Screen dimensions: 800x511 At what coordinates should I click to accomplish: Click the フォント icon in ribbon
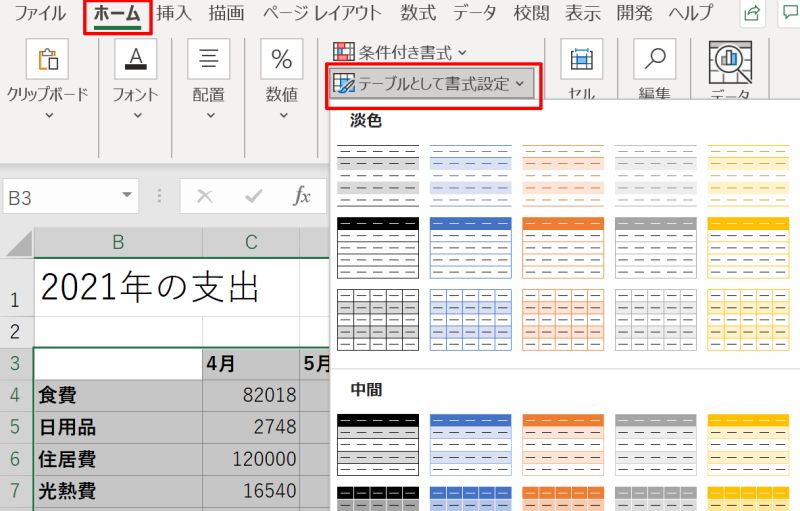click(x=135, y=60)
